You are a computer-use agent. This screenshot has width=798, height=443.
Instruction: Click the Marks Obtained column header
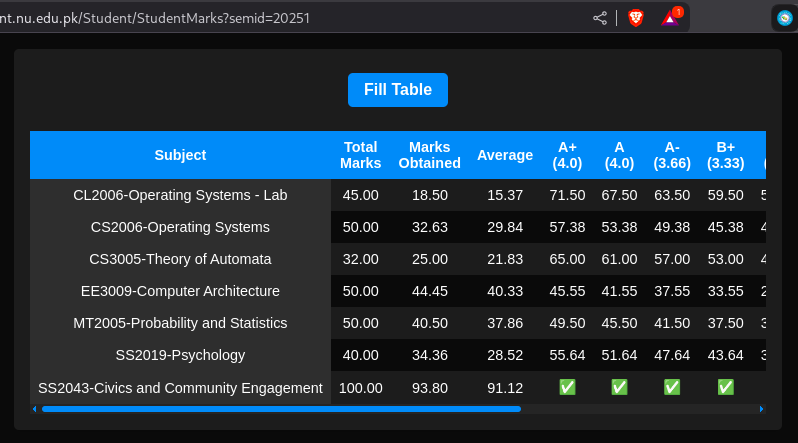click(x=430, y=155)
